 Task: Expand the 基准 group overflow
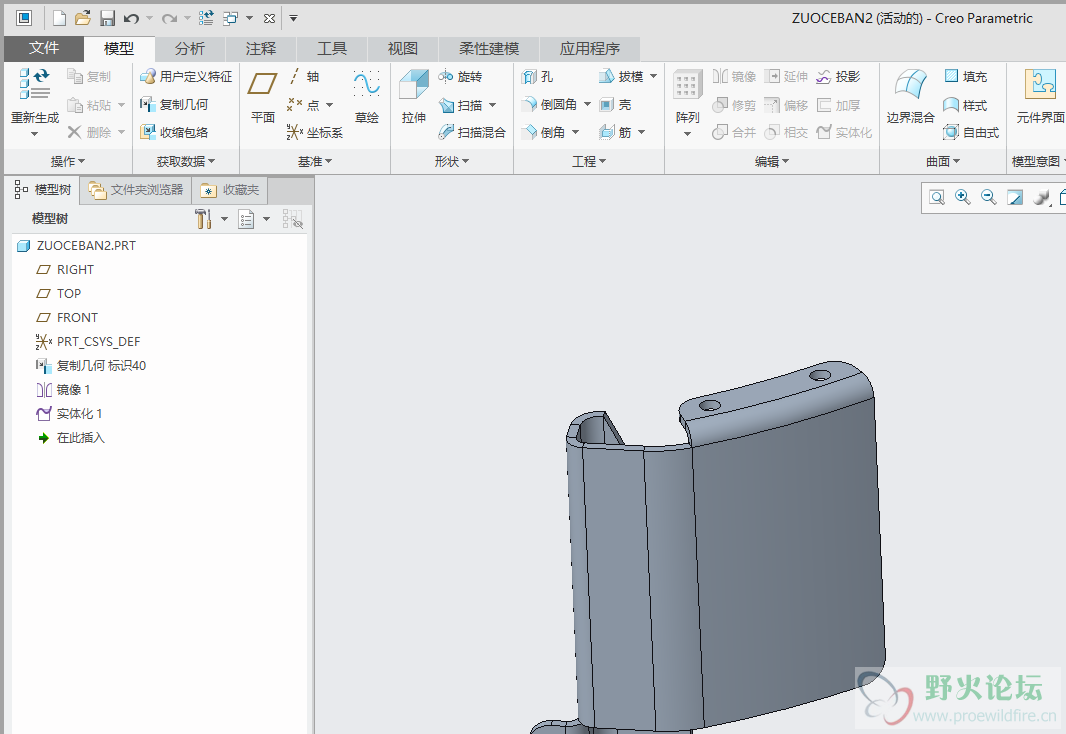coord(315,161)
